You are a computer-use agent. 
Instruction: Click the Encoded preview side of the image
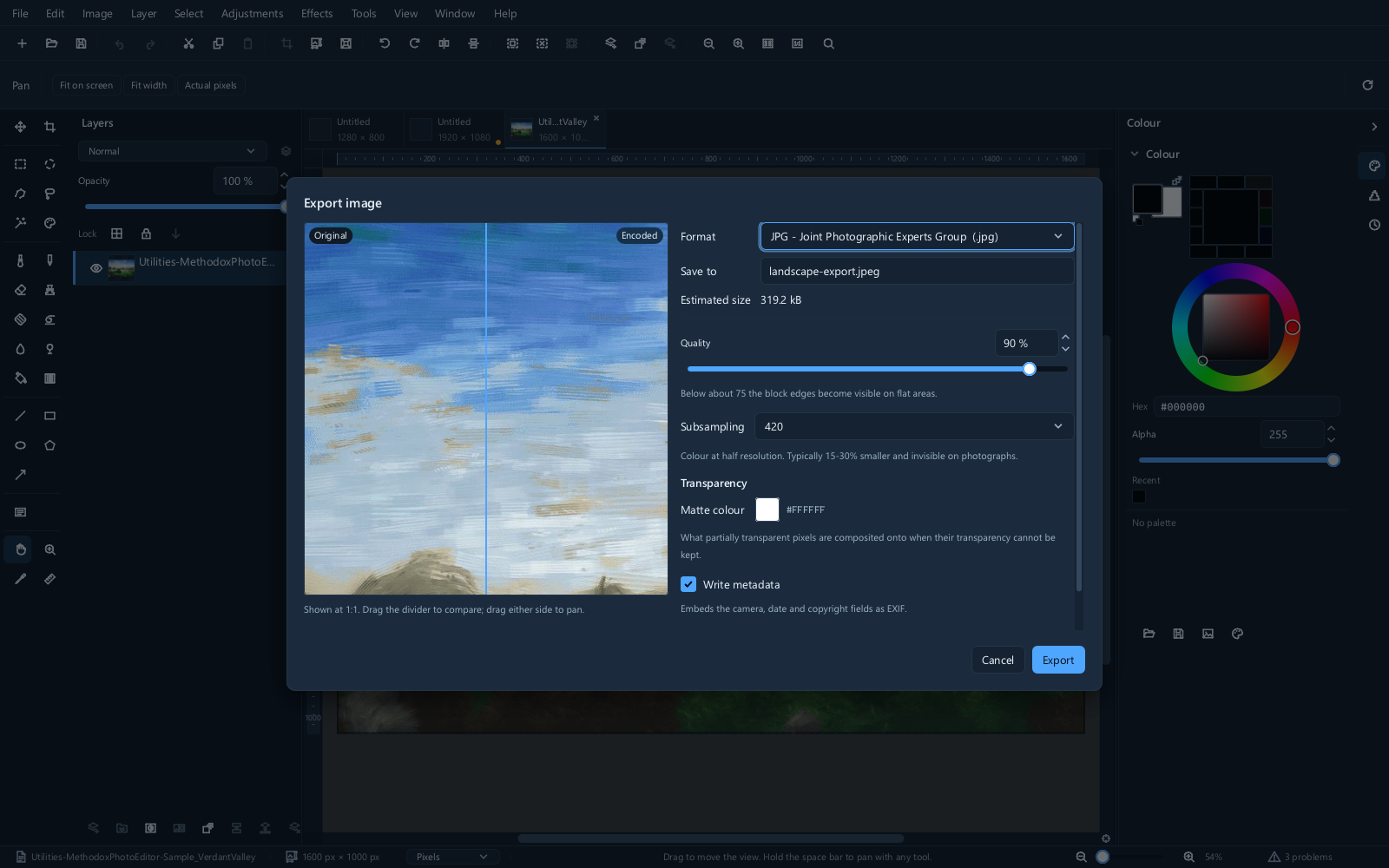click(x=577, y=408)
